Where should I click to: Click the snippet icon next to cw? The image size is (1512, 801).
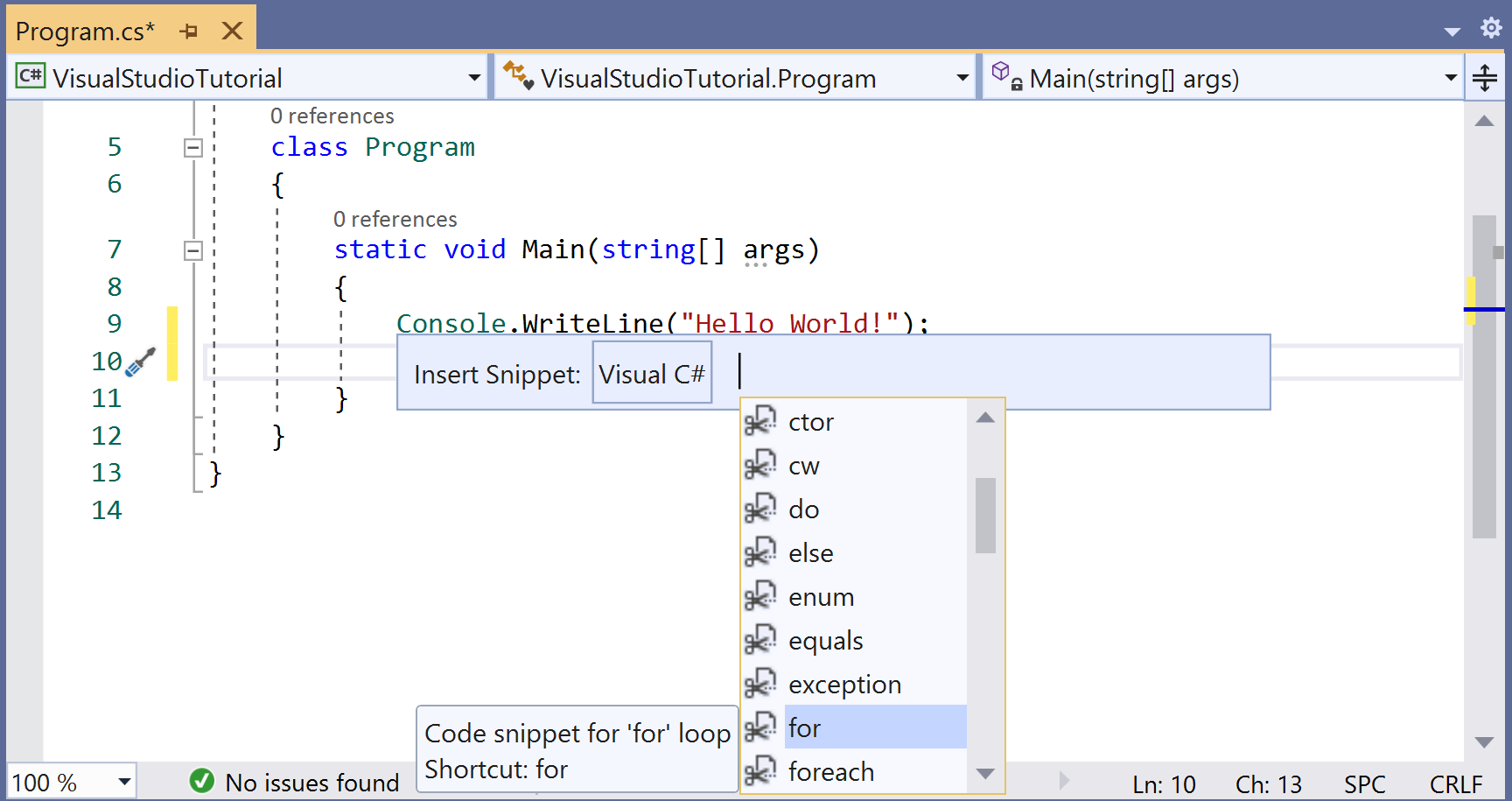(760, 465)
